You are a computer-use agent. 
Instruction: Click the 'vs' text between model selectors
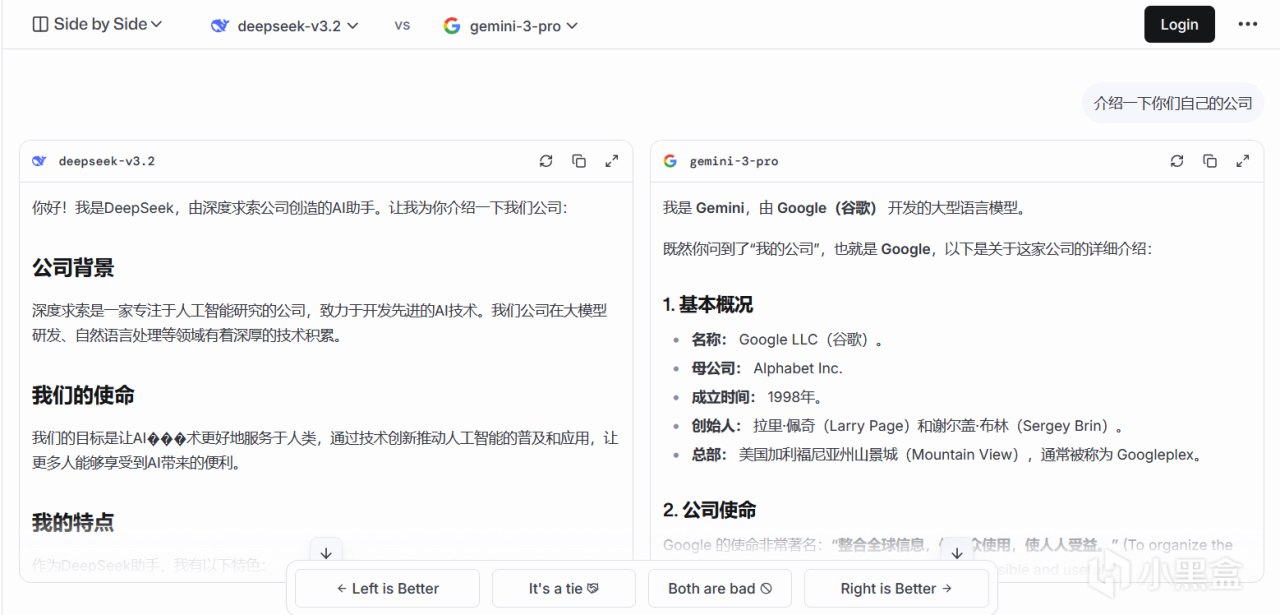click(402, 25)
